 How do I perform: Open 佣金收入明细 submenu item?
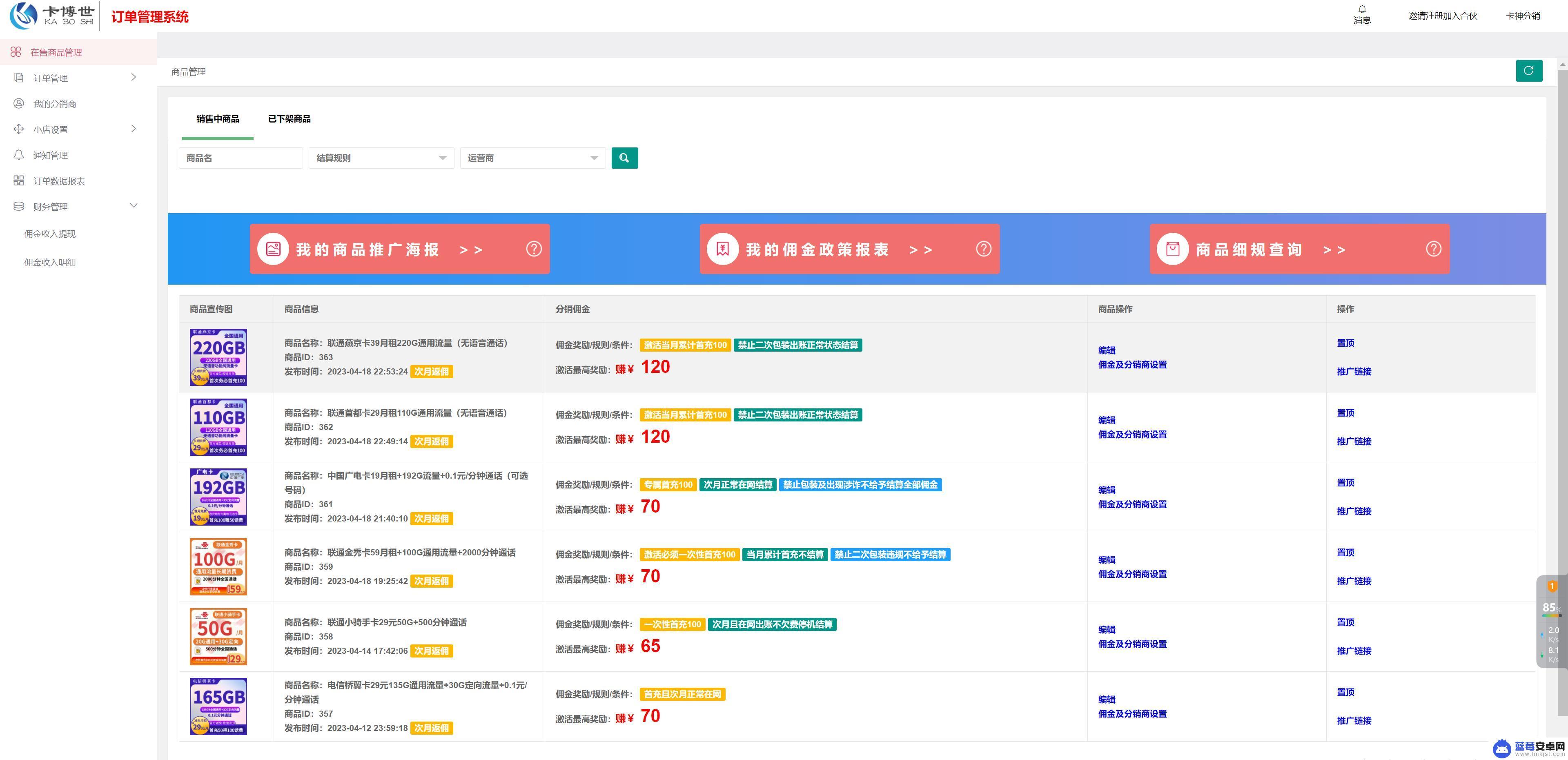pos(50,263)
